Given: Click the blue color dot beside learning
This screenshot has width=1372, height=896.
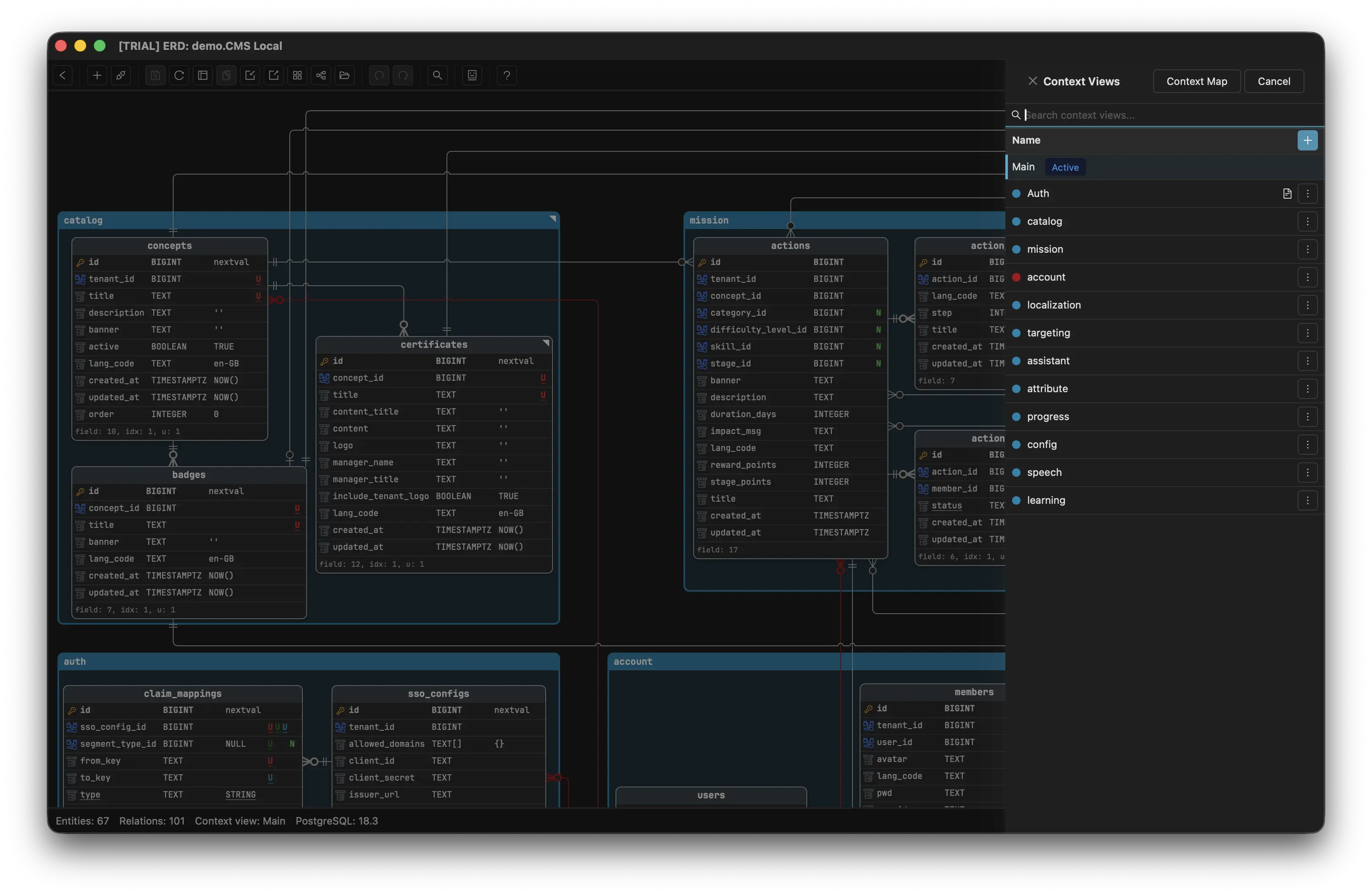Looking at the screenshot, I should coord(1016,500).
